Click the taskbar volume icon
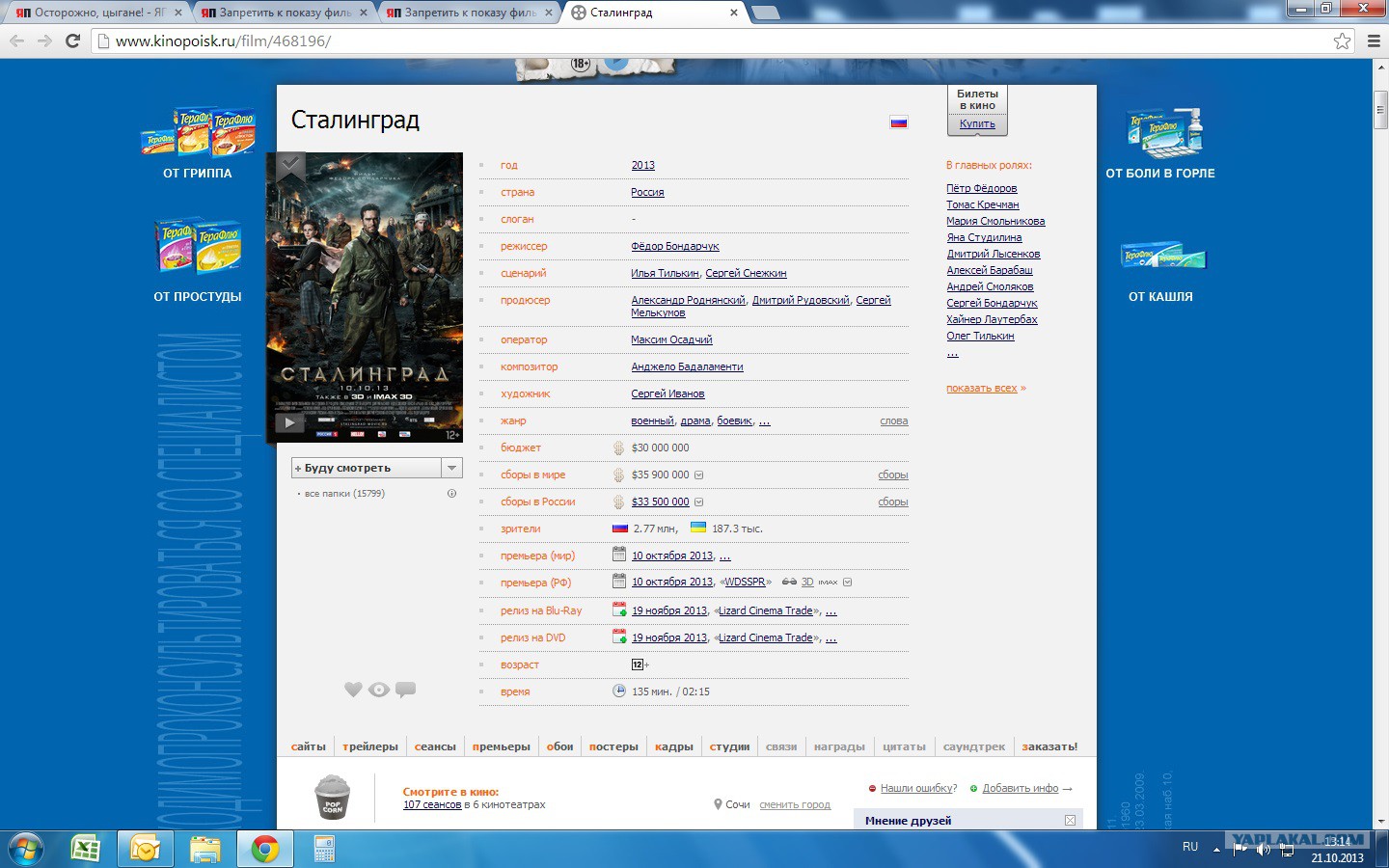The height and width of the screenshot is (868, 1389). 1264,849
